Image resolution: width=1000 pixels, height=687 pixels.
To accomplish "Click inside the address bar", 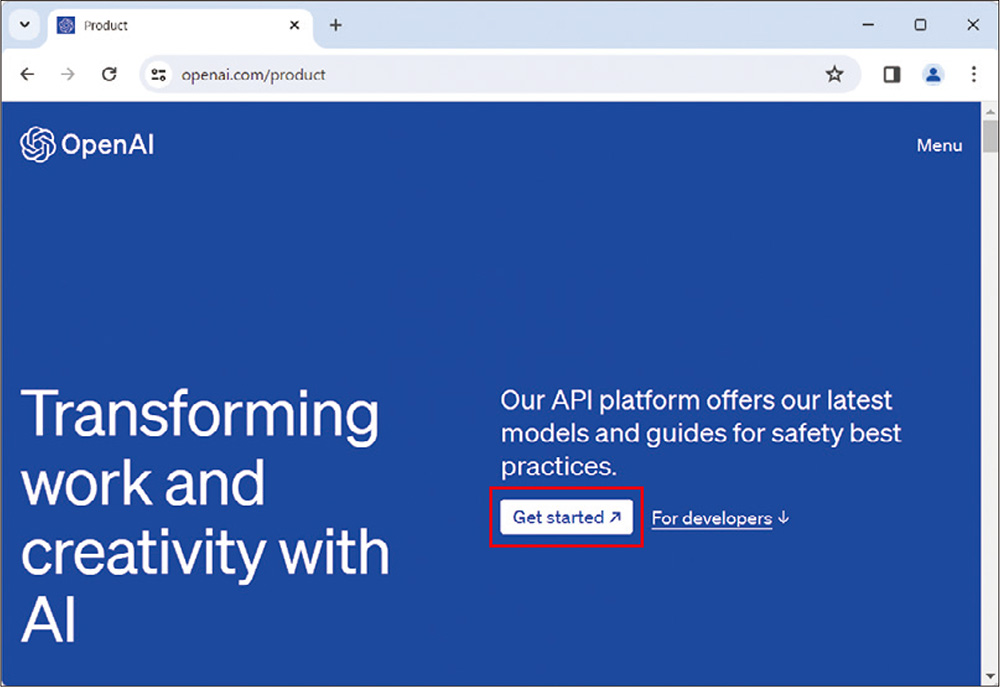I will 400,74.
